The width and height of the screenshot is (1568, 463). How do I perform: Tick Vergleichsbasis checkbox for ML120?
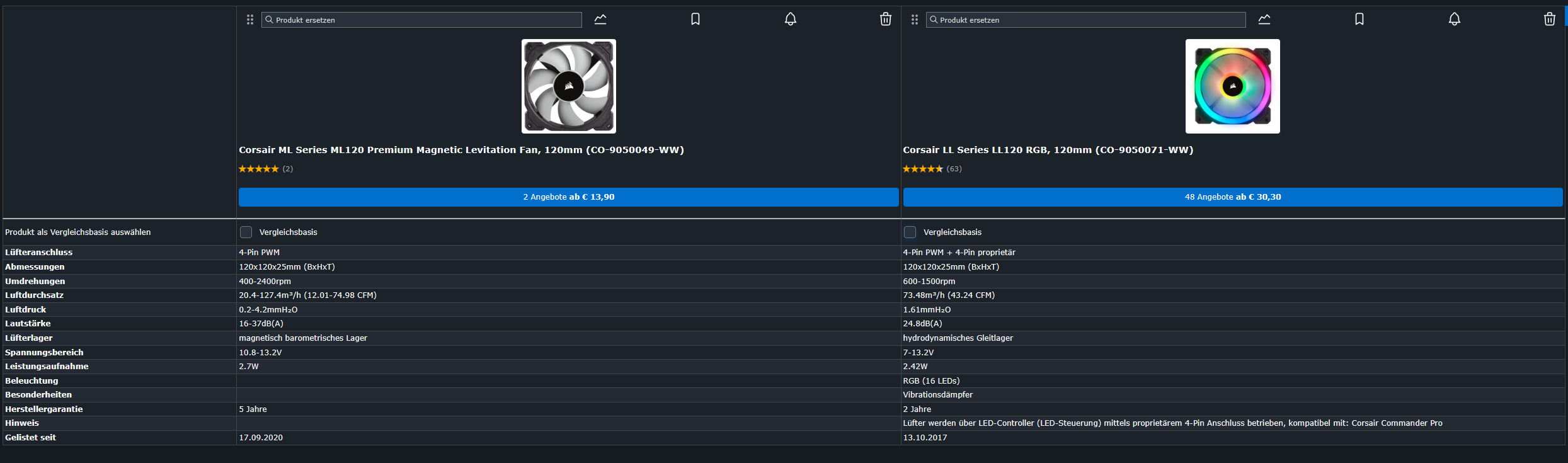point(246,232)
